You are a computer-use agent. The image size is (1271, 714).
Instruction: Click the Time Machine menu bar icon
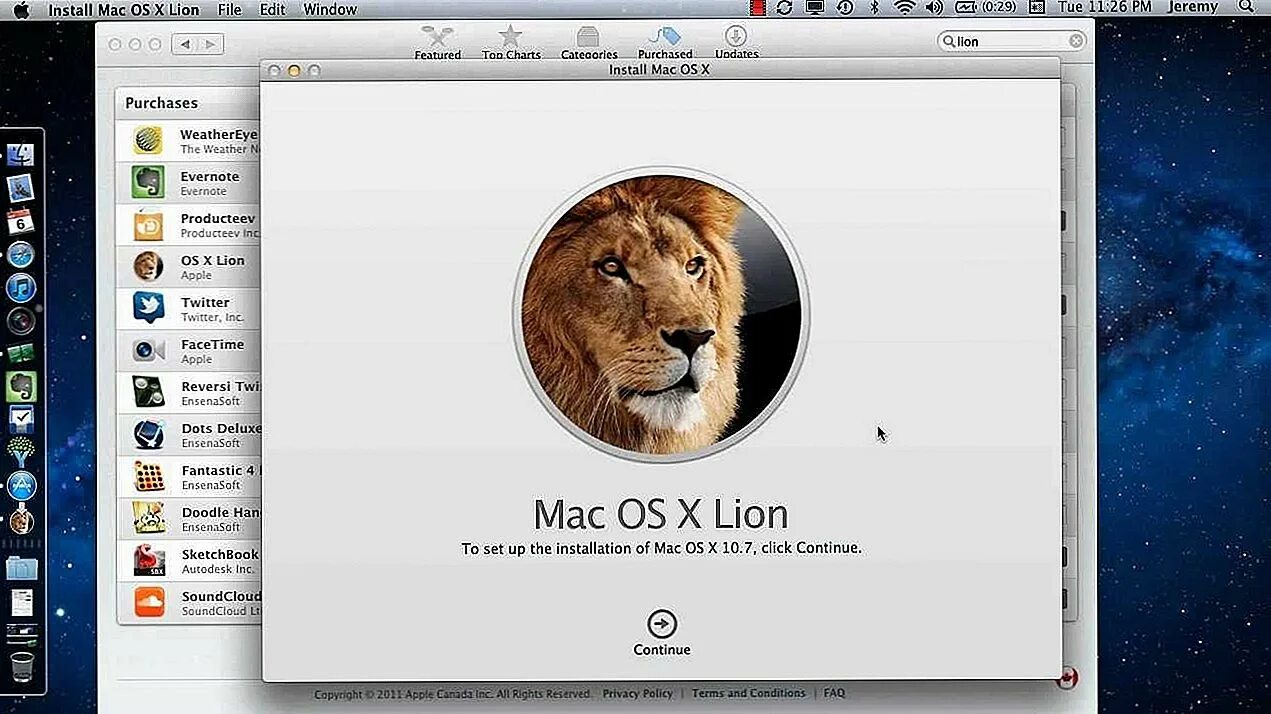845,8
